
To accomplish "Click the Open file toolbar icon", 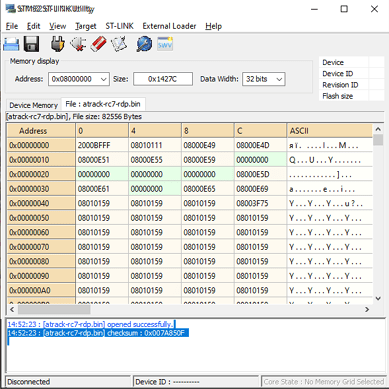I will pyautogui.click(x=11, y=44).
